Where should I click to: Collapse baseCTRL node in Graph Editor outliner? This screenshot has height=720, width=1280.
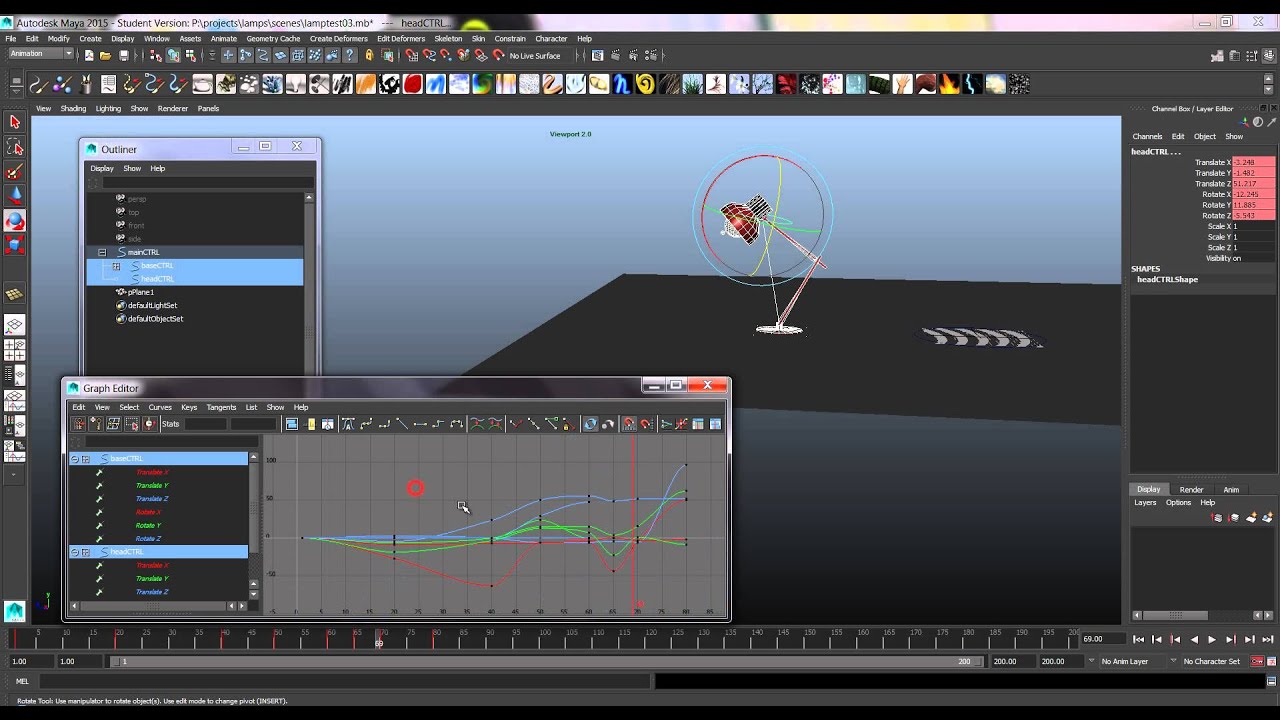pyautogui.click(x=75, y=459)
